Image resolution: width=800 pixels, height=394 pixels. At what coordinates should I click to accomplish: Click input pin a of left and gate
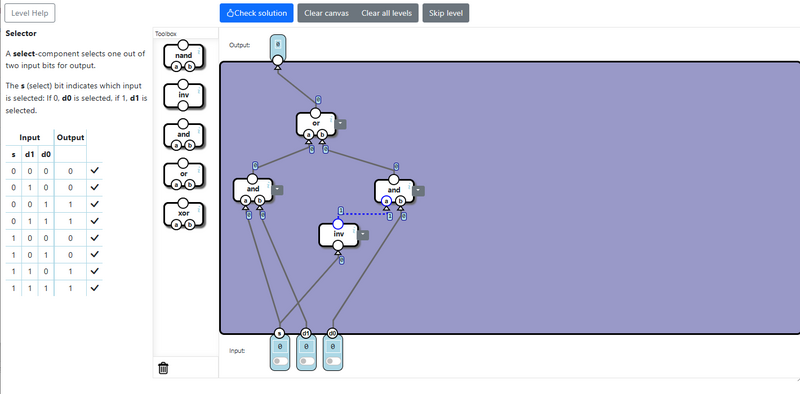click(x=245, y=201)
